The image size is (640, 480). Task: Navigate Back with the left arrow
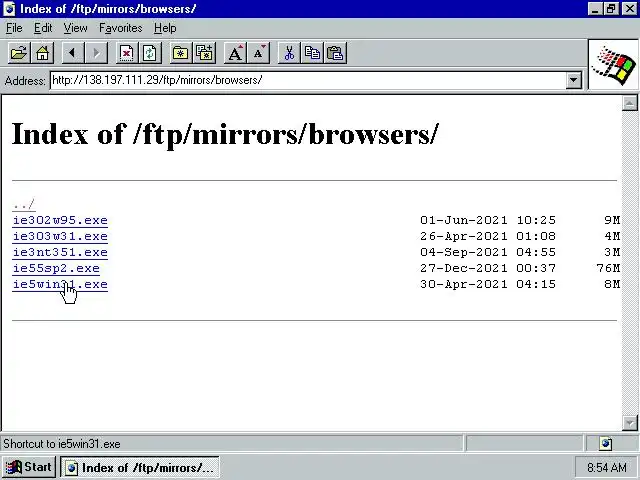pos(73,53)
